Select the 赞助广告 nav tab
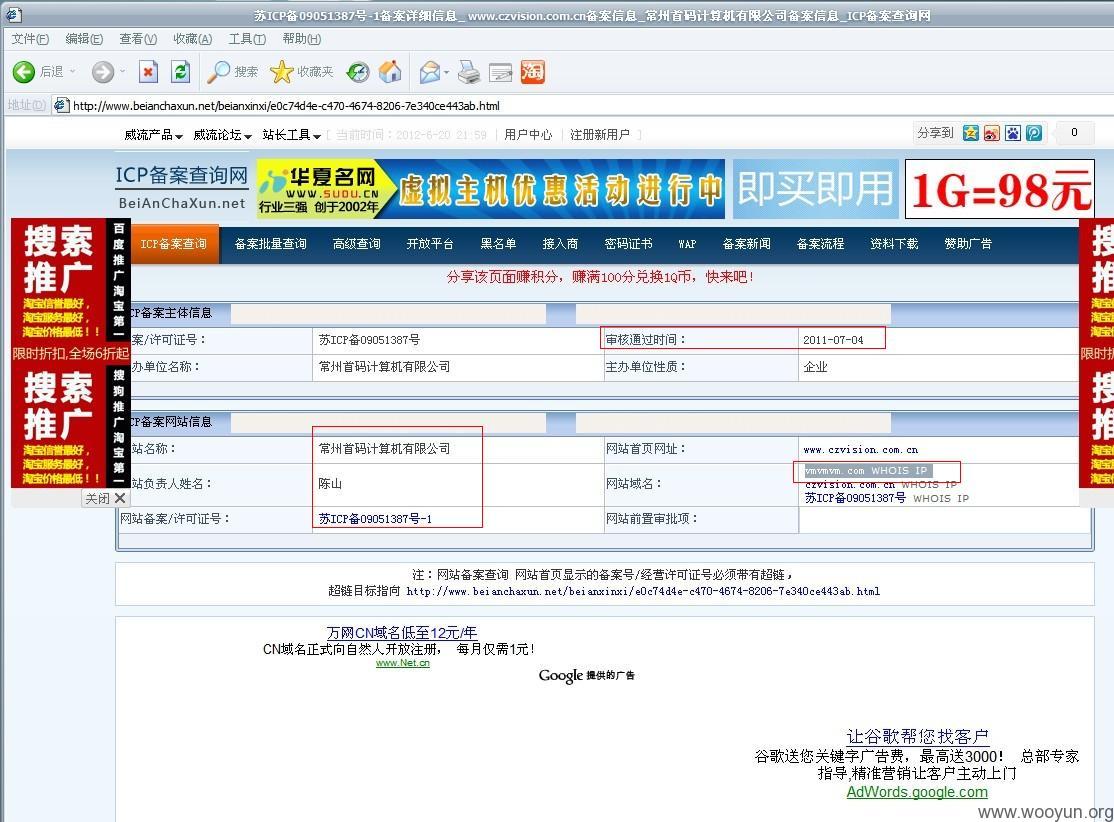 (968, 244)
